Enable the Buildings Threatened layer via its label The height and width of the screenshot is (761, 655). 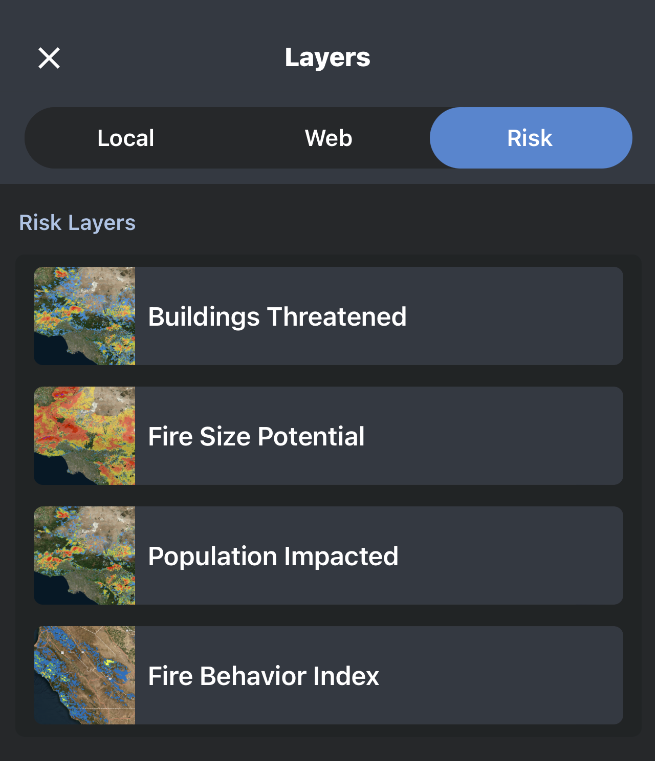point(277,317)
